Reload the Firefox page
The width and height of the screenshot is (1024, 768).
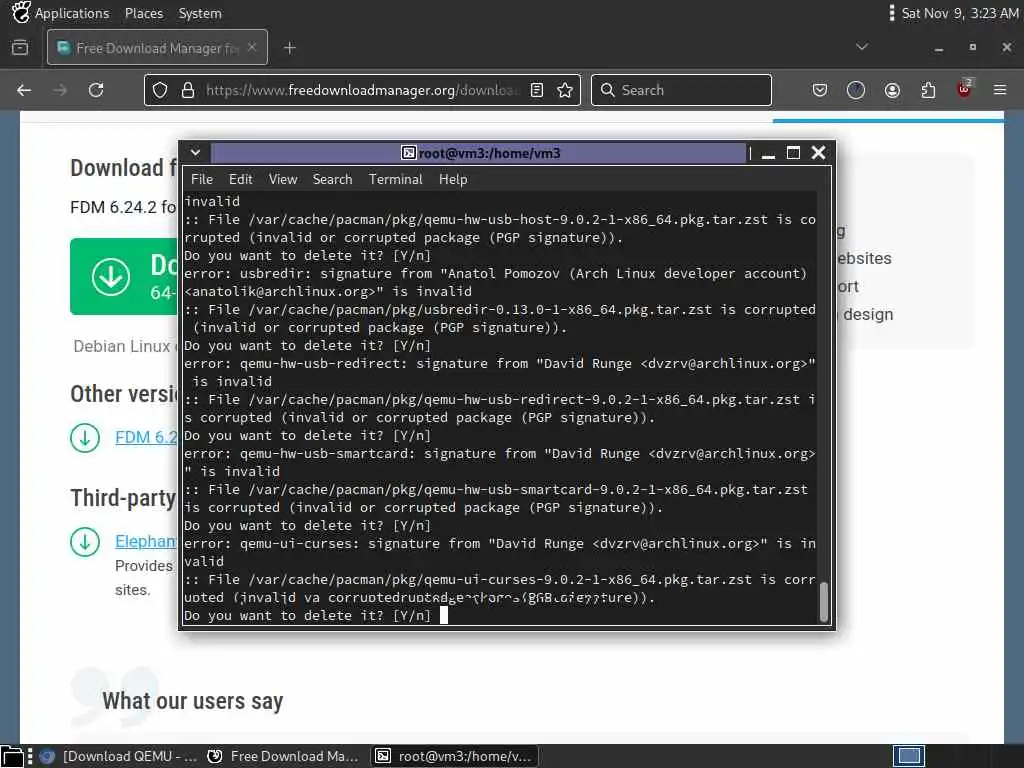(96, 90)
